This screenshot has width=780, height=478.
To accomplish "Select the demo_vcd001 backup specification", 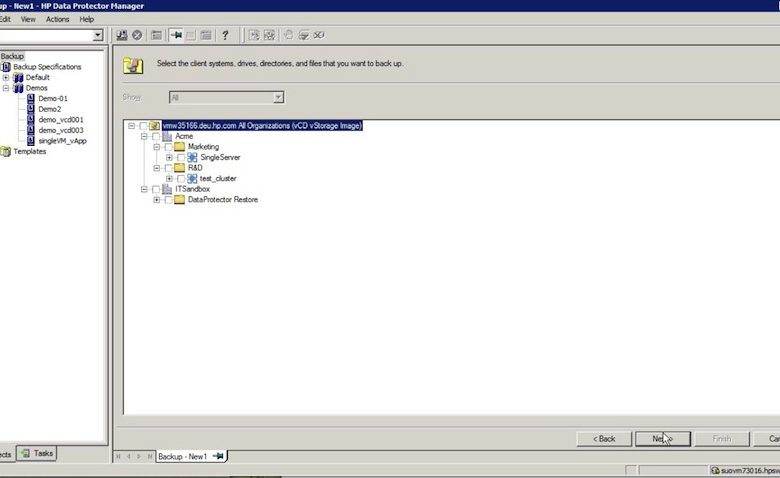I will [x=61, y=120].
